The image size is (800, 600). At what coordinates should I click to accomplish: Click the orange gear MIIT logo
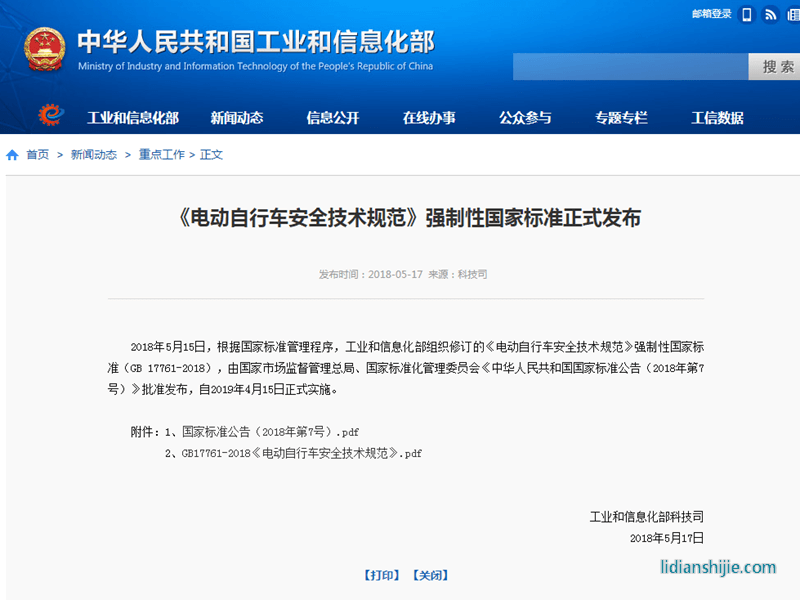click(x=49, y=116)
